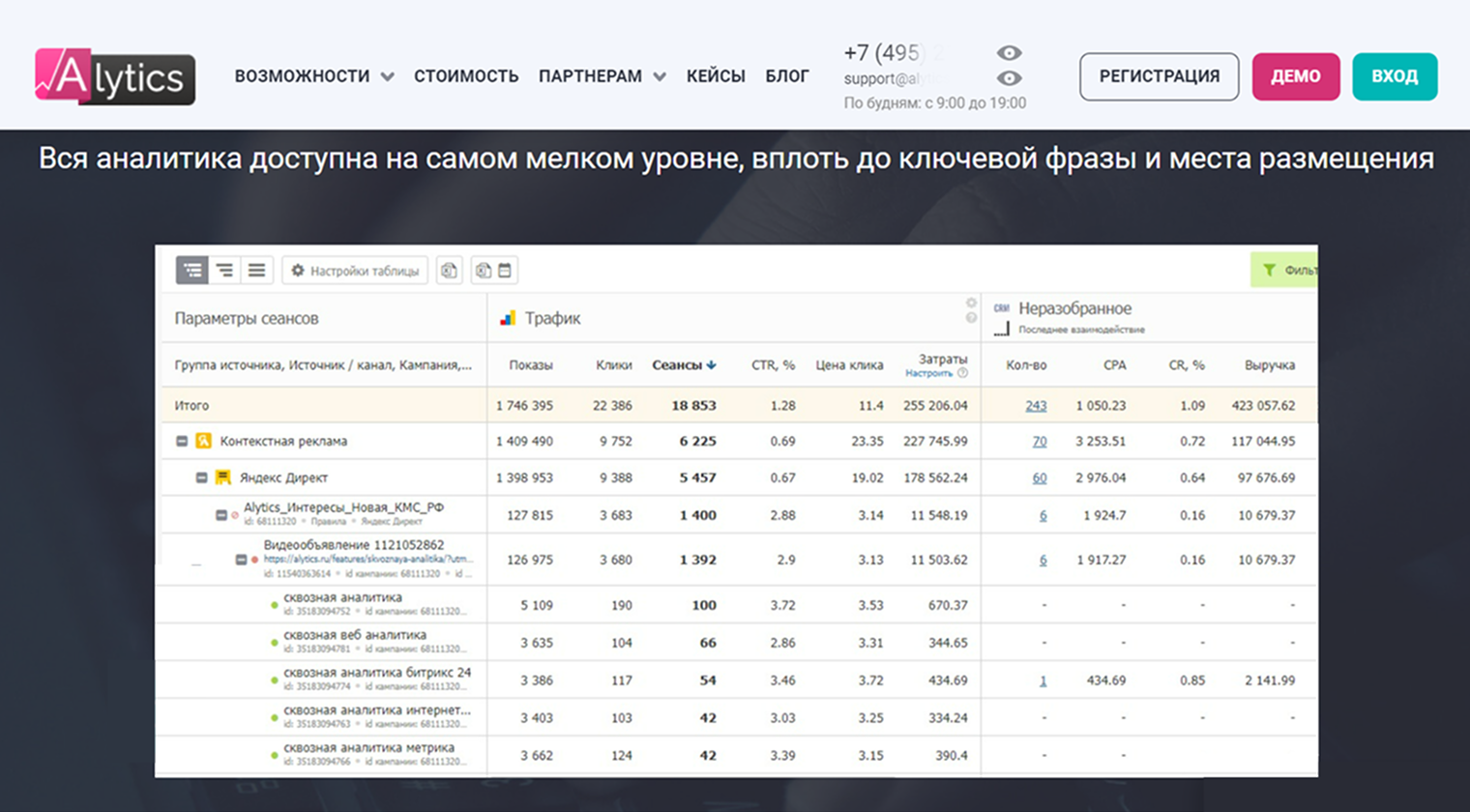Open Настройки таблицы table settings
This screenshot has height=812, width=1470.
[355, 271]
